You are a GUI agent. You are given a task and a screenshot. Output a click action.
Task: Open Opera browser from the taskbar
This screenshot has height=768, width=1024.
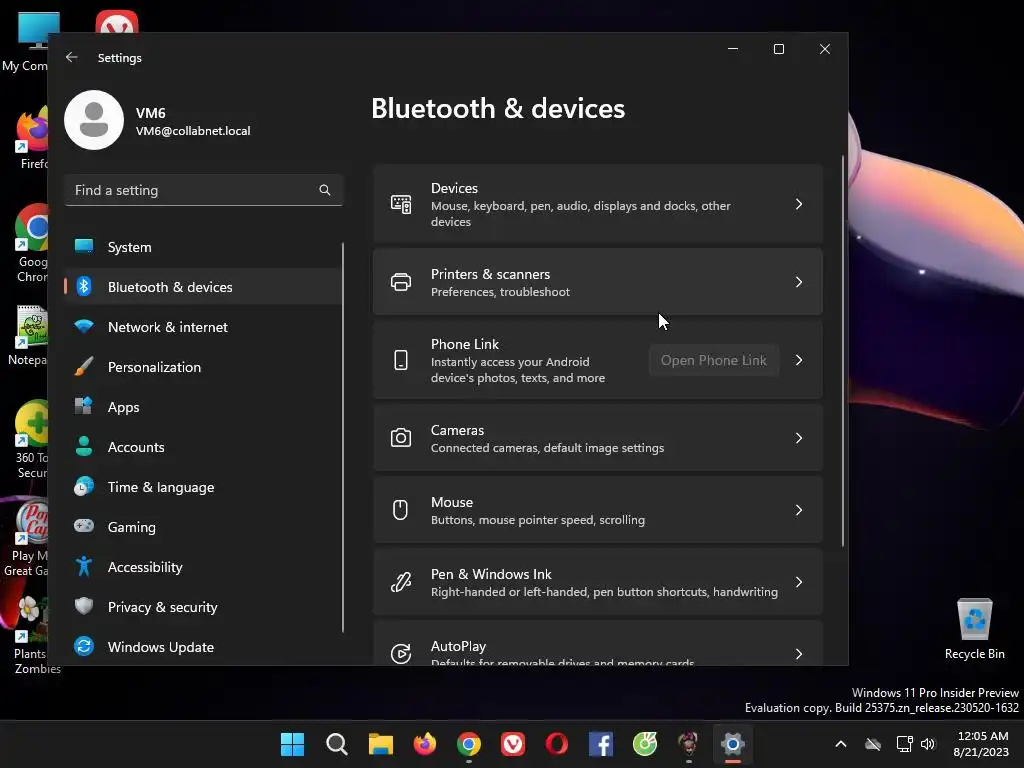(556, 744)
